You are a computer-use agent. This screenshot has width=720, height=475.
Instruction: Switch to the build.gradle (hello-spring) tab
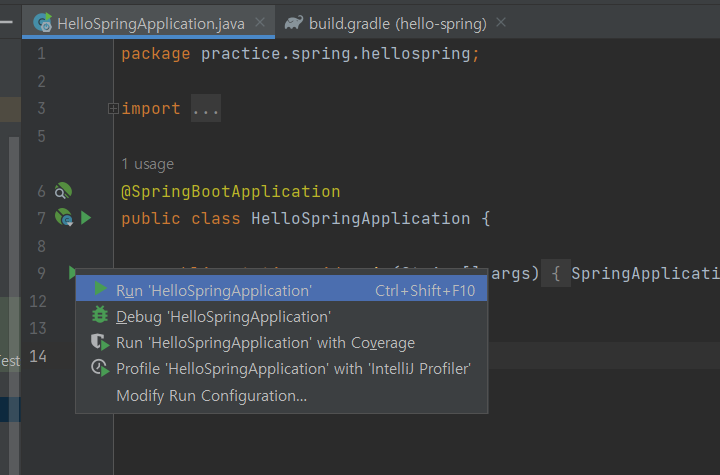[x=398, y=22]
